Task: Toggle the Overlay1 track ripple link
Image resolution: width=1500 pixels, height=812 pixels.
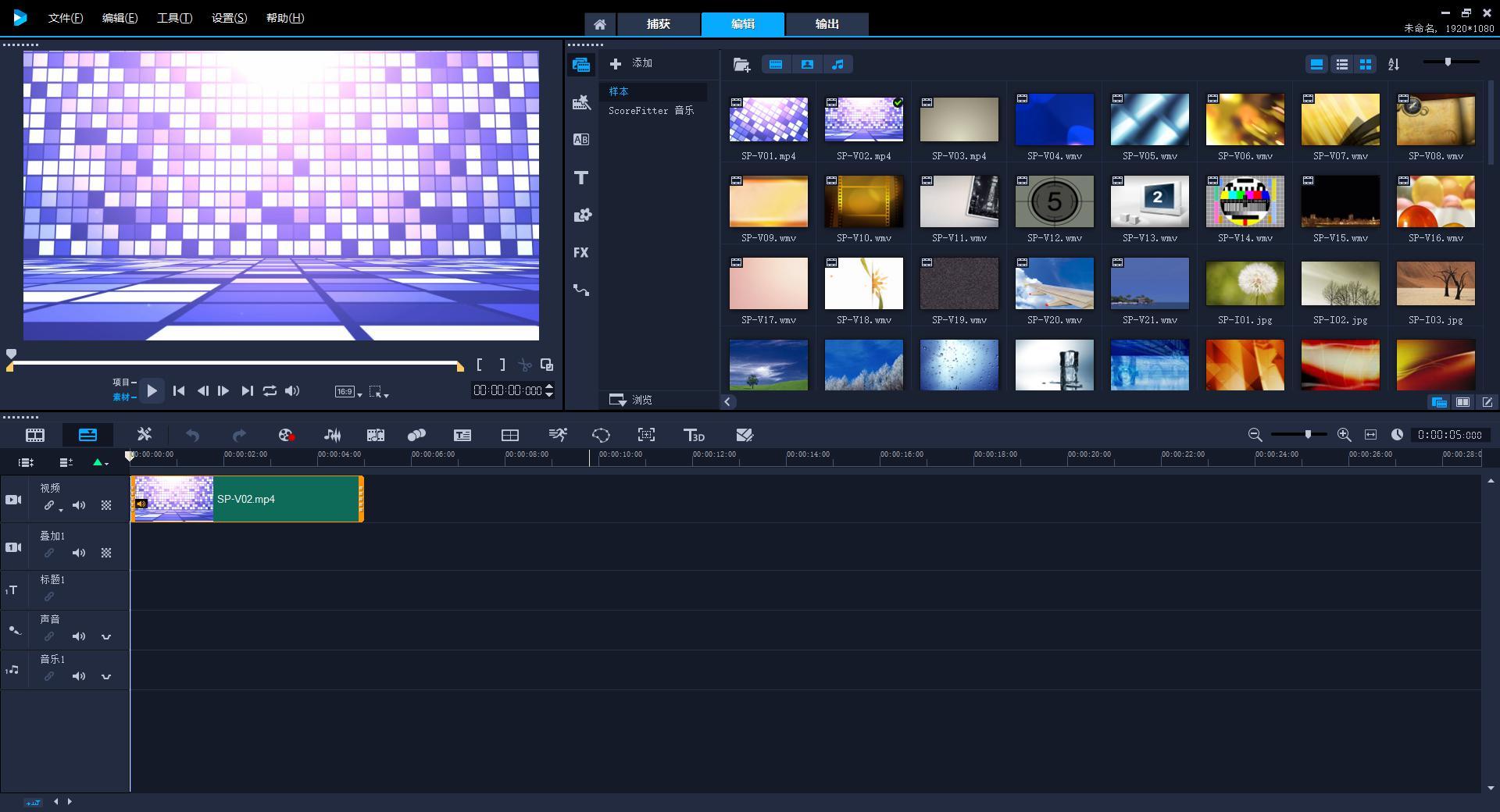Action: coord(49,553)
